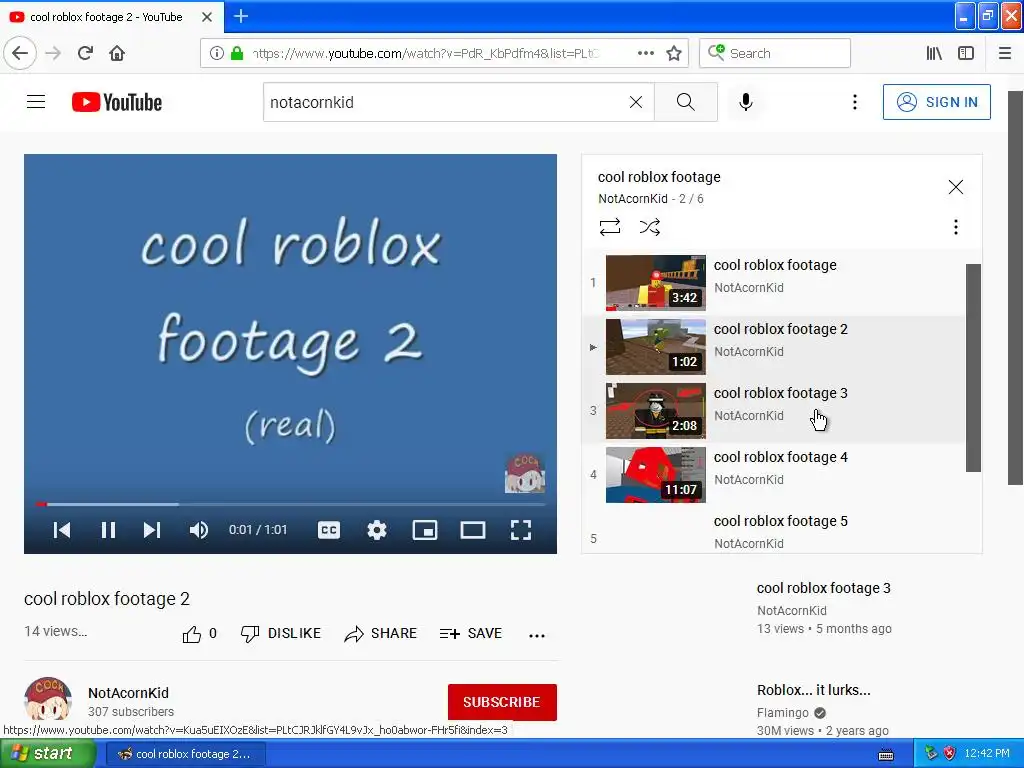Open the SHARE dialog
Viewport: 1024px width, 768px height.
pos(381,633)
